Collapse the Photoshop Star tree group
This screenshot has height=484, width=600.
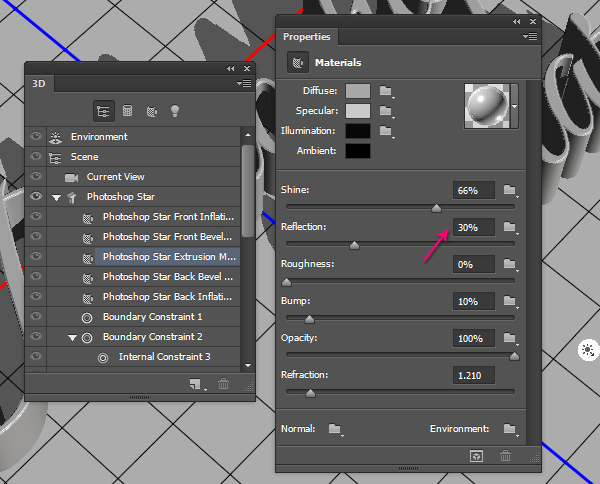[x=57, y=197]
